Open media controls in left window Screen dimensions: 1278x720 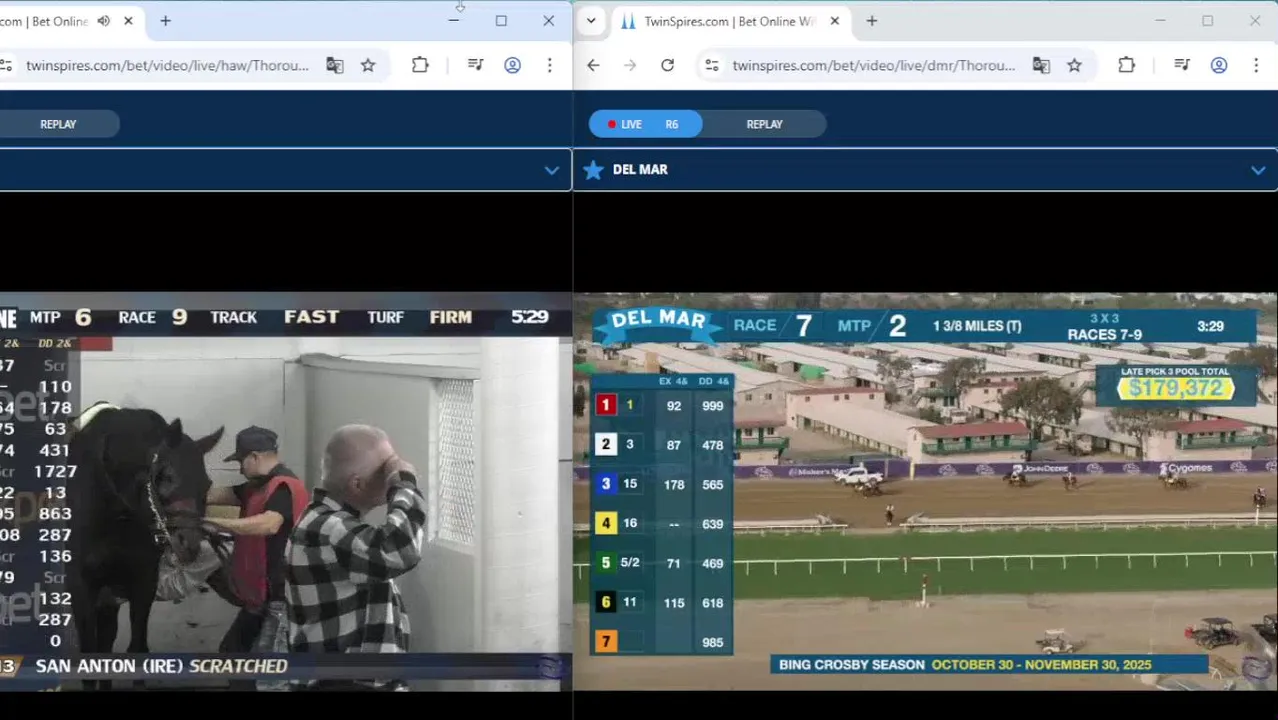476,65
